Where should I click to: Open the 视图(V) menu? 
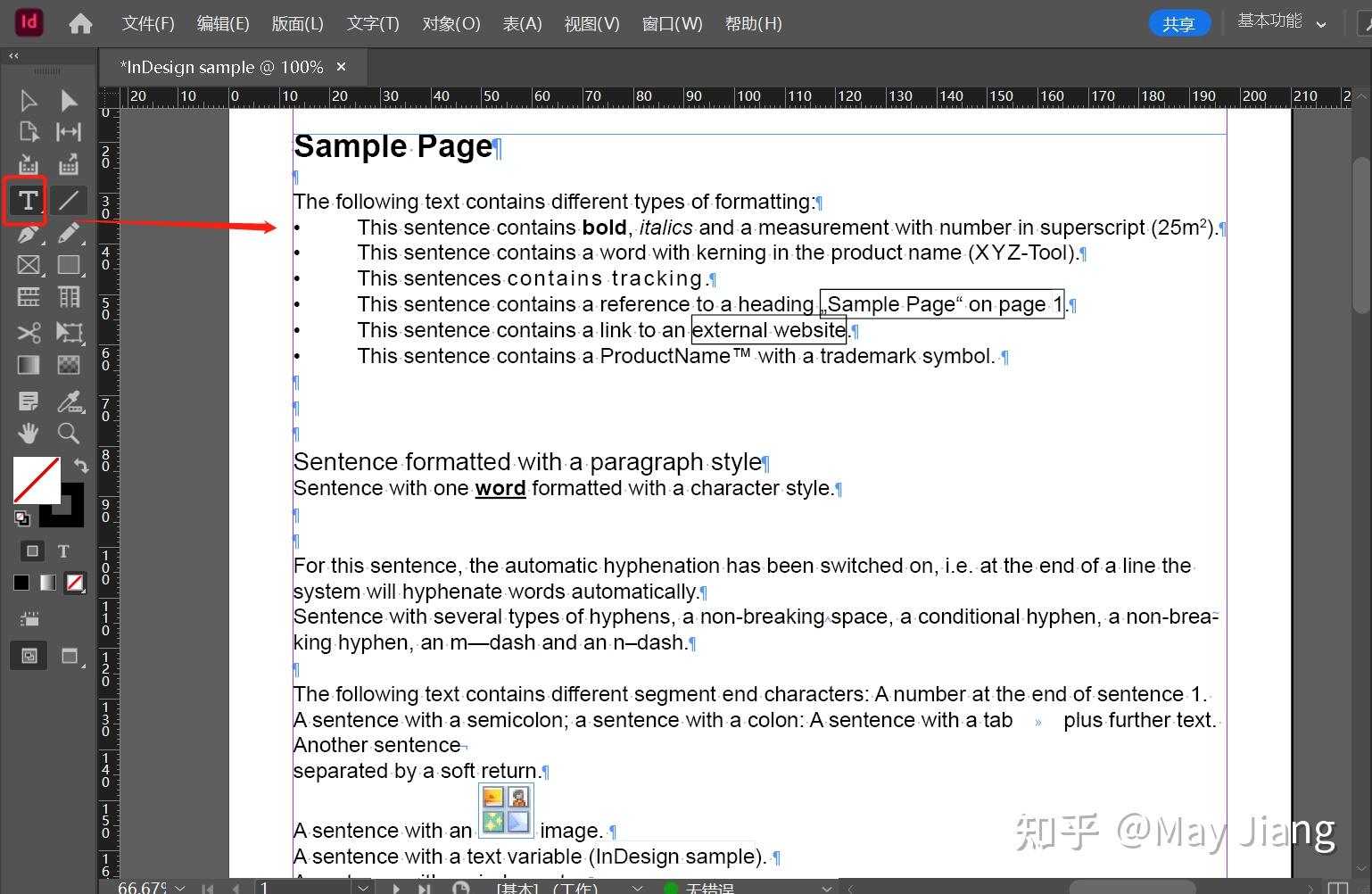(x=591, y=23)
